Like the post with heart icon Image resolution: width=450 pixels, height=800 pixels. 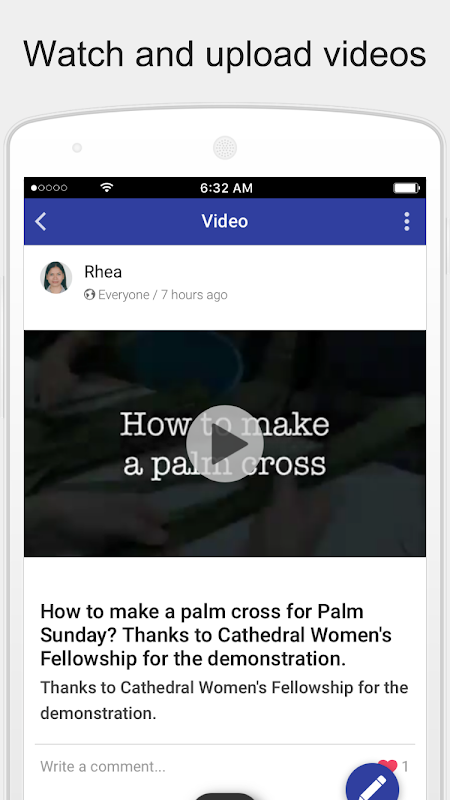coord(387,765)
